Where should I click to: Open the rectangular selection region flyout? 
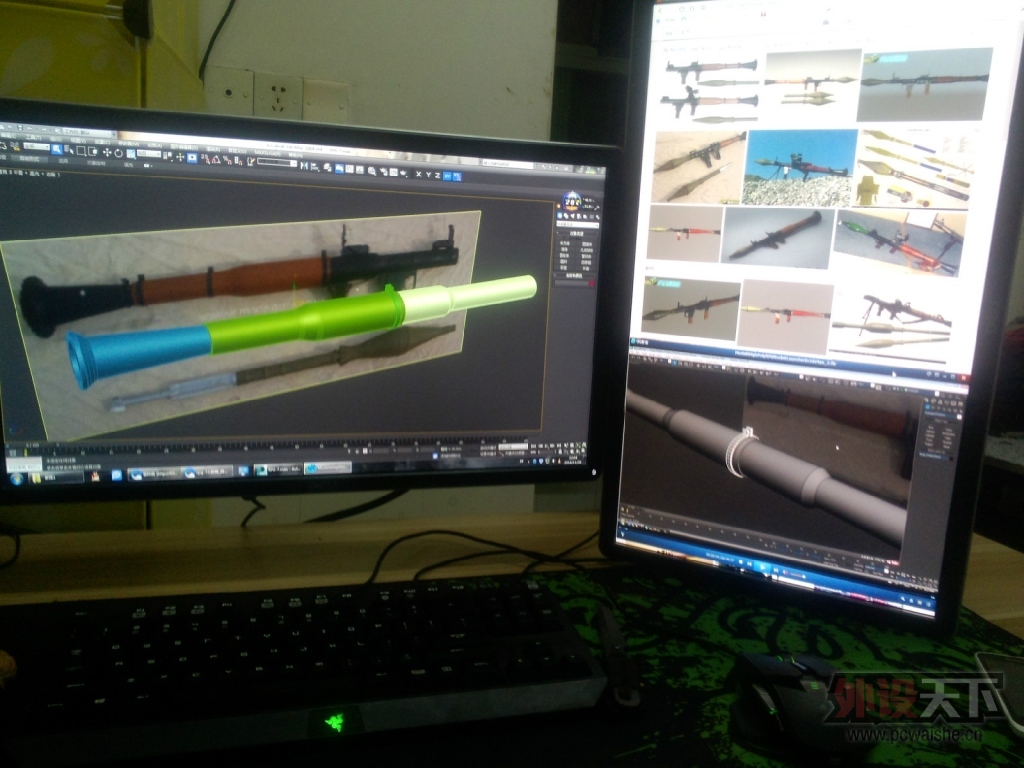point(81,150)
